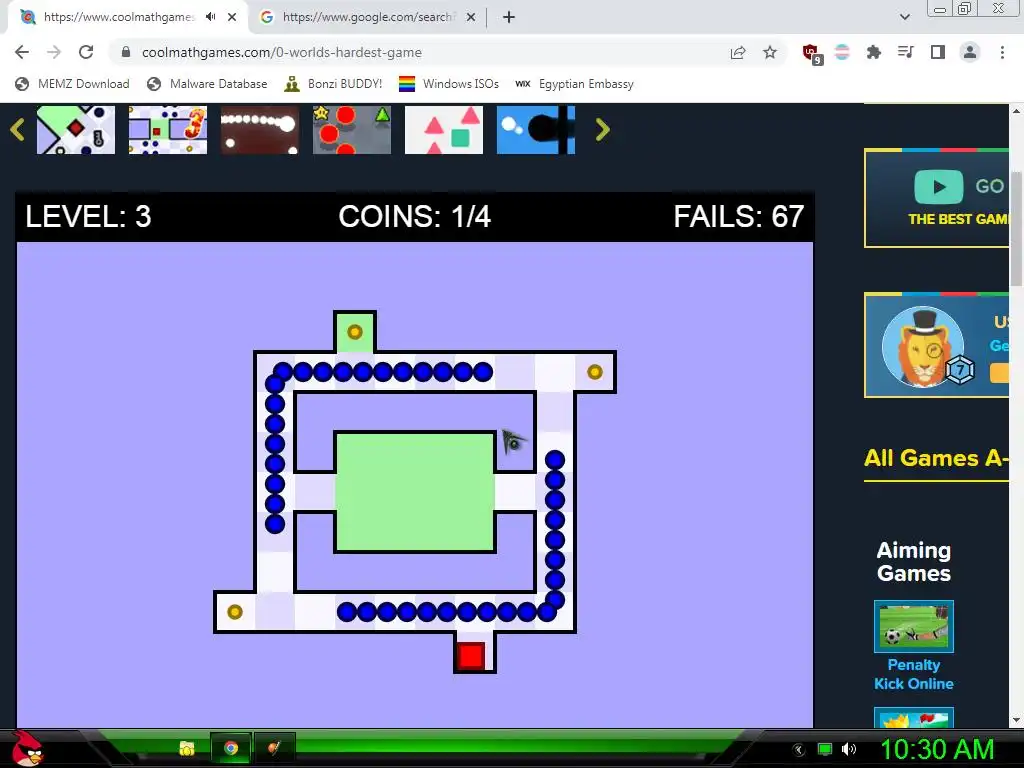Image resolution: width=1024 pixels, height=768 pixels.
Task: Open the Chrome profile avatar
Action: pyautogui.click(x=970, y=52)
